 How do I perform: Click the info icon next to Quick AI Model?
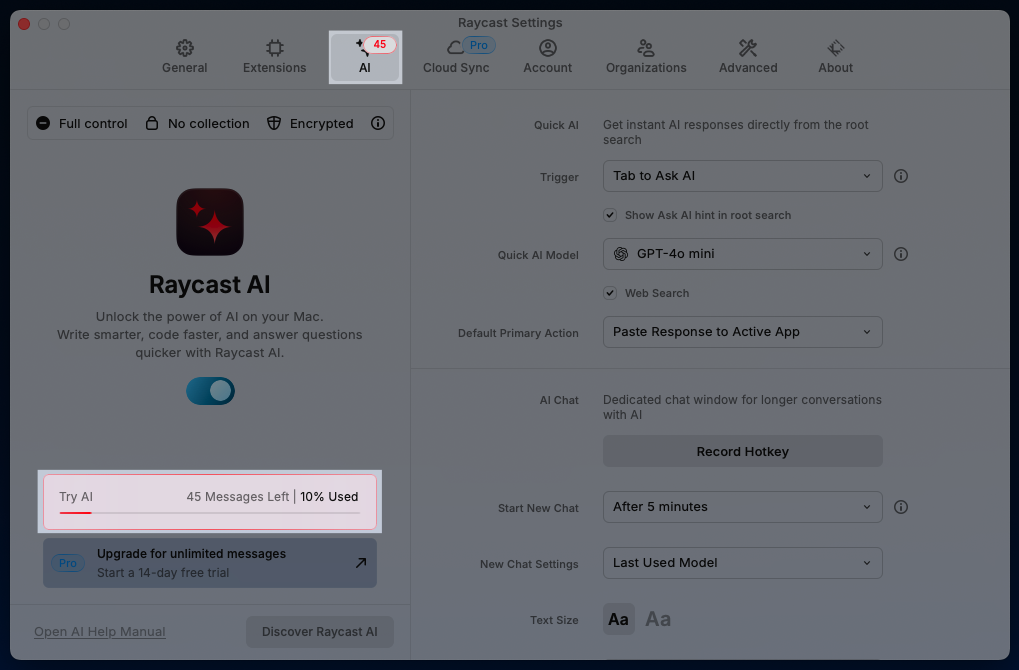tap(901, 253)
